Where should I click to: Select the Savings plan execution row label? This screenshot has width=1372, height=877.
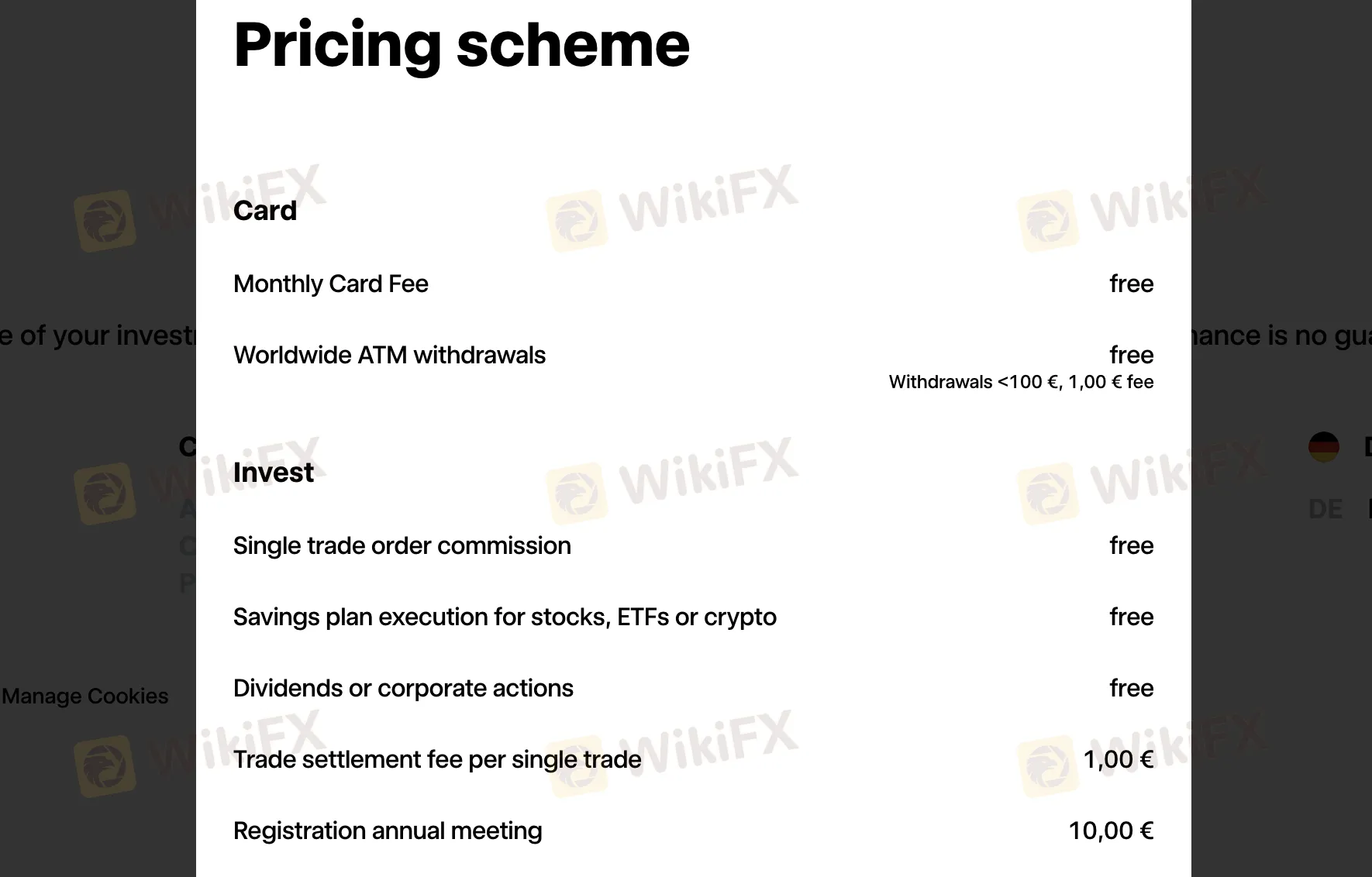[505, 617]
